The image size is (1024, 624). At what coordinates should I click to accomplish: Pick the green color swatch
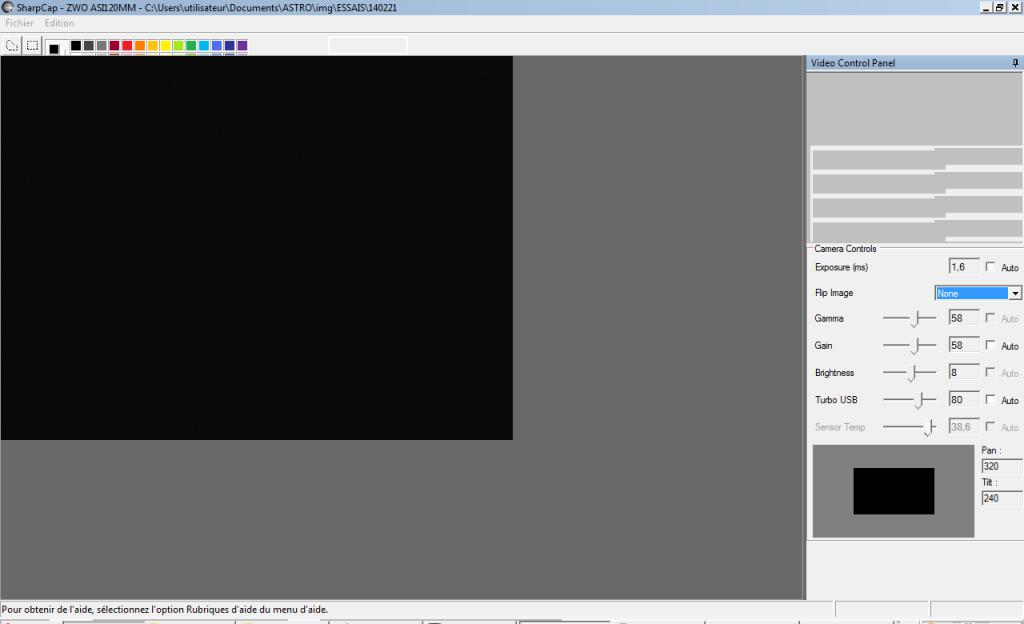(x=191, y=46)
